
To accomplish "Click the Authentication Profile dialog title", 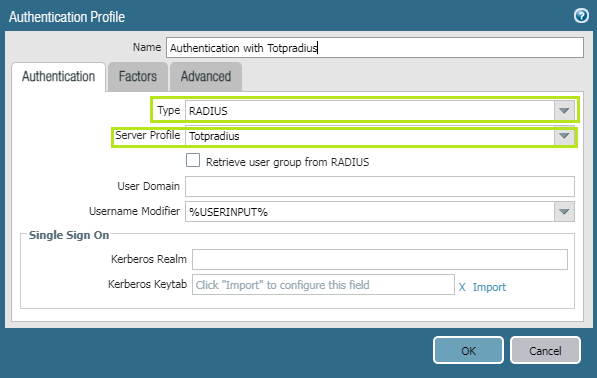I will (x=67, y=17).
